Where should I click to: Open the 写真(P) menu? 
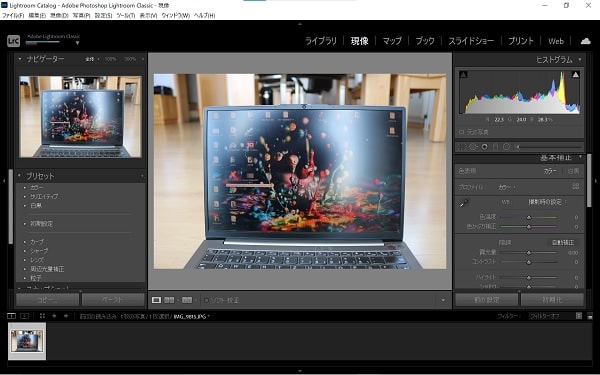pyautogui.click(x=82, y=16)
